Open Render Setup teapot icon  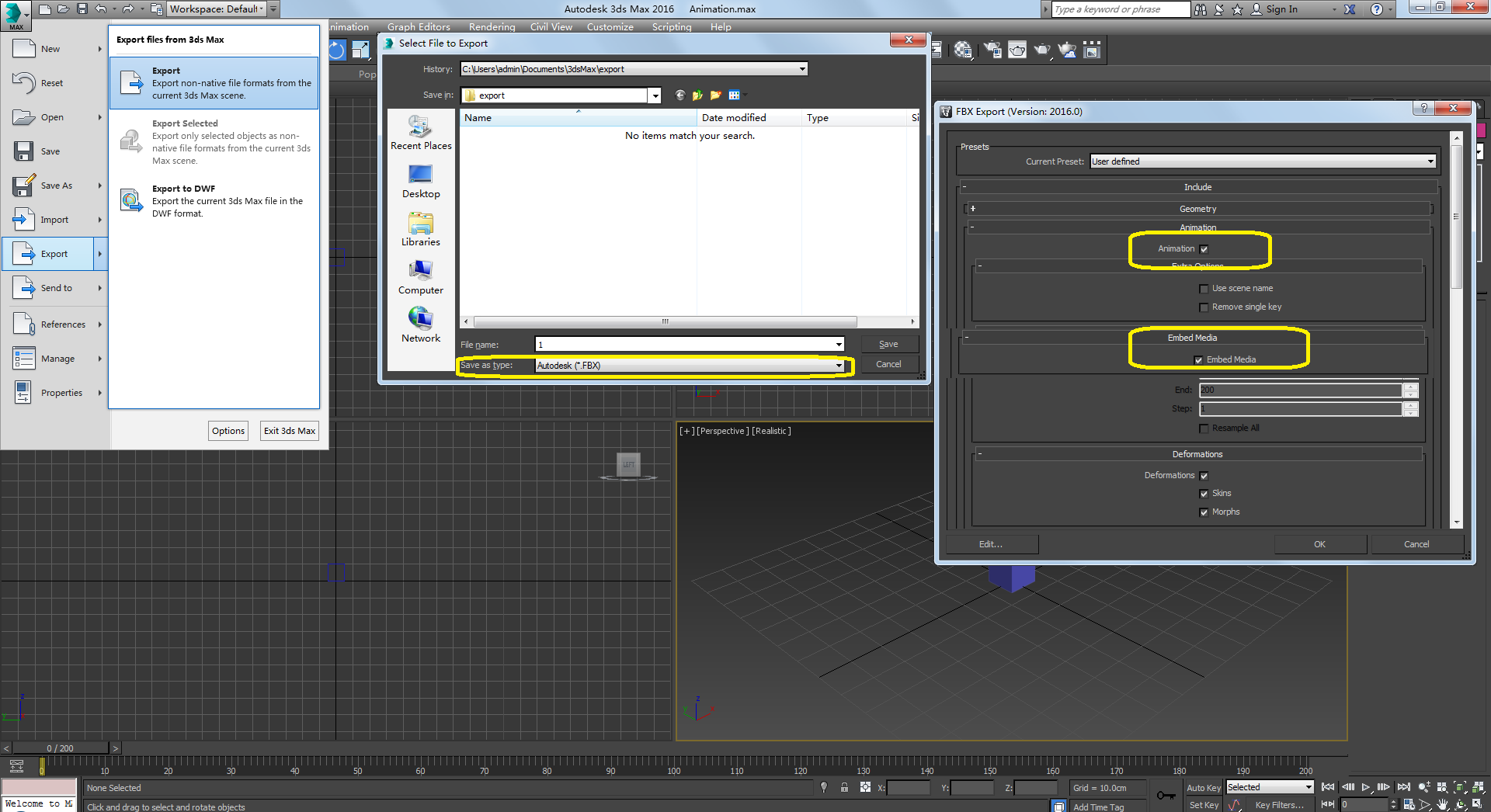[x=992, y=50]
